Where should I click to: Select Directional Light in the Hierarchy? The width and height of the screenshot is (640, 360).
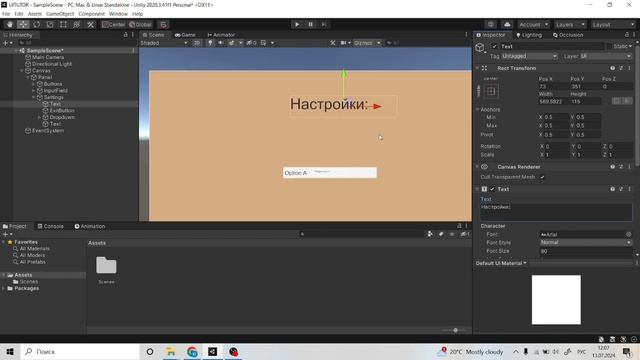[52, 64]
